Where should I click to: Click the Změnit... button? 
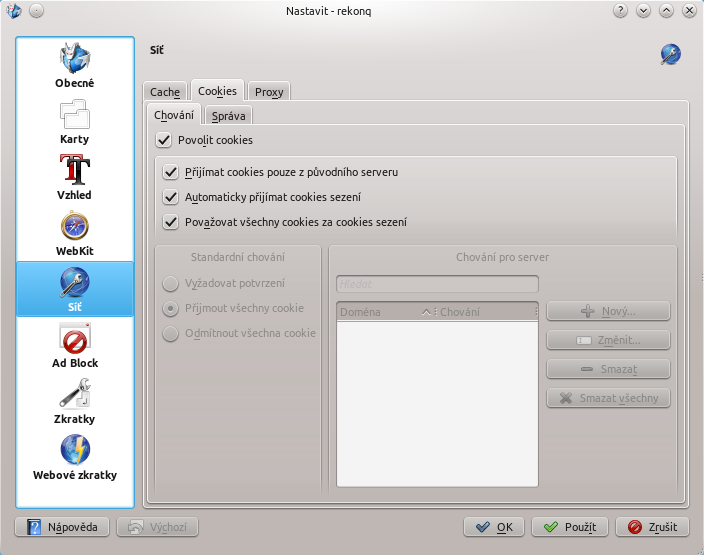tap(608, 340)
